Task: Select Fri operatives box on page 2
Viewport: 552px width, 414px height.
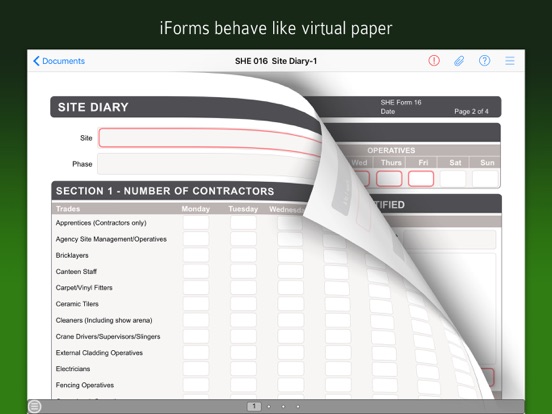Action: 421,178
